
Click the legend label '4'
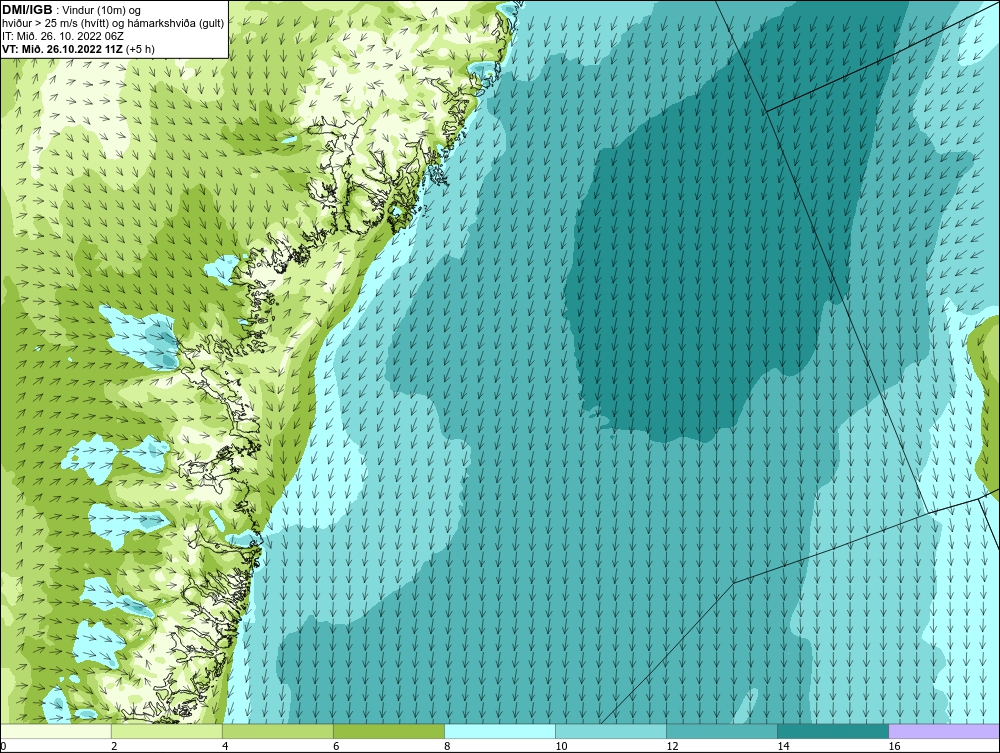point(225,747)
